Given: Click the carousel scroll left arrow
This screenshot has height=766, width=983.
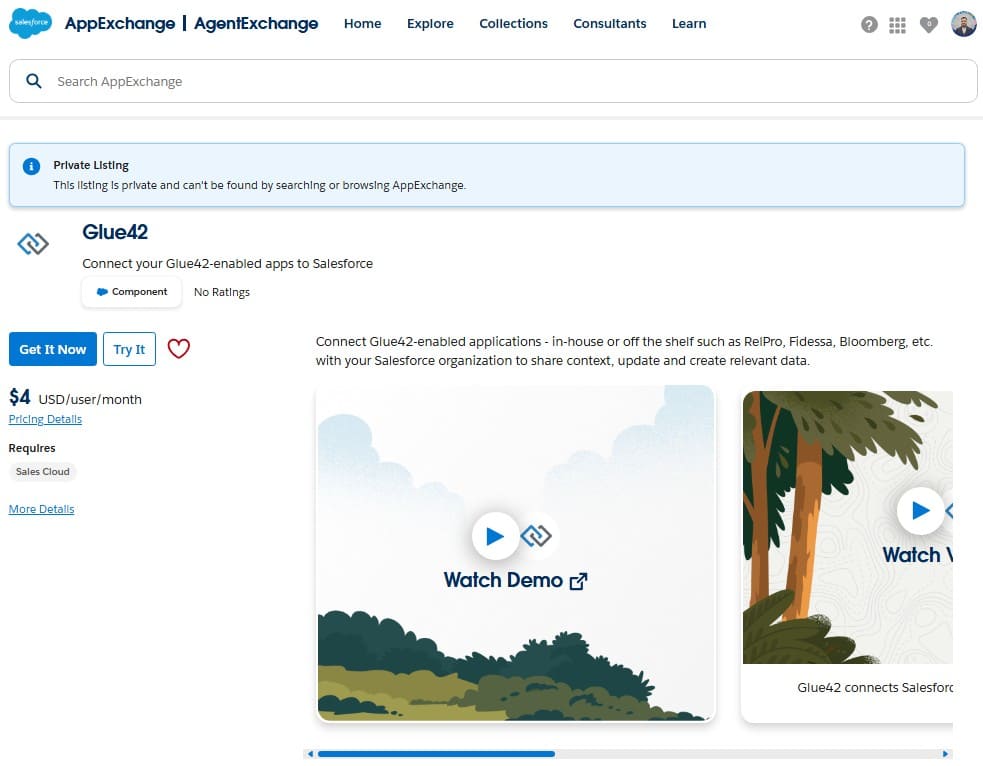Looking at the screenshot, I should [x=310, y=754].
